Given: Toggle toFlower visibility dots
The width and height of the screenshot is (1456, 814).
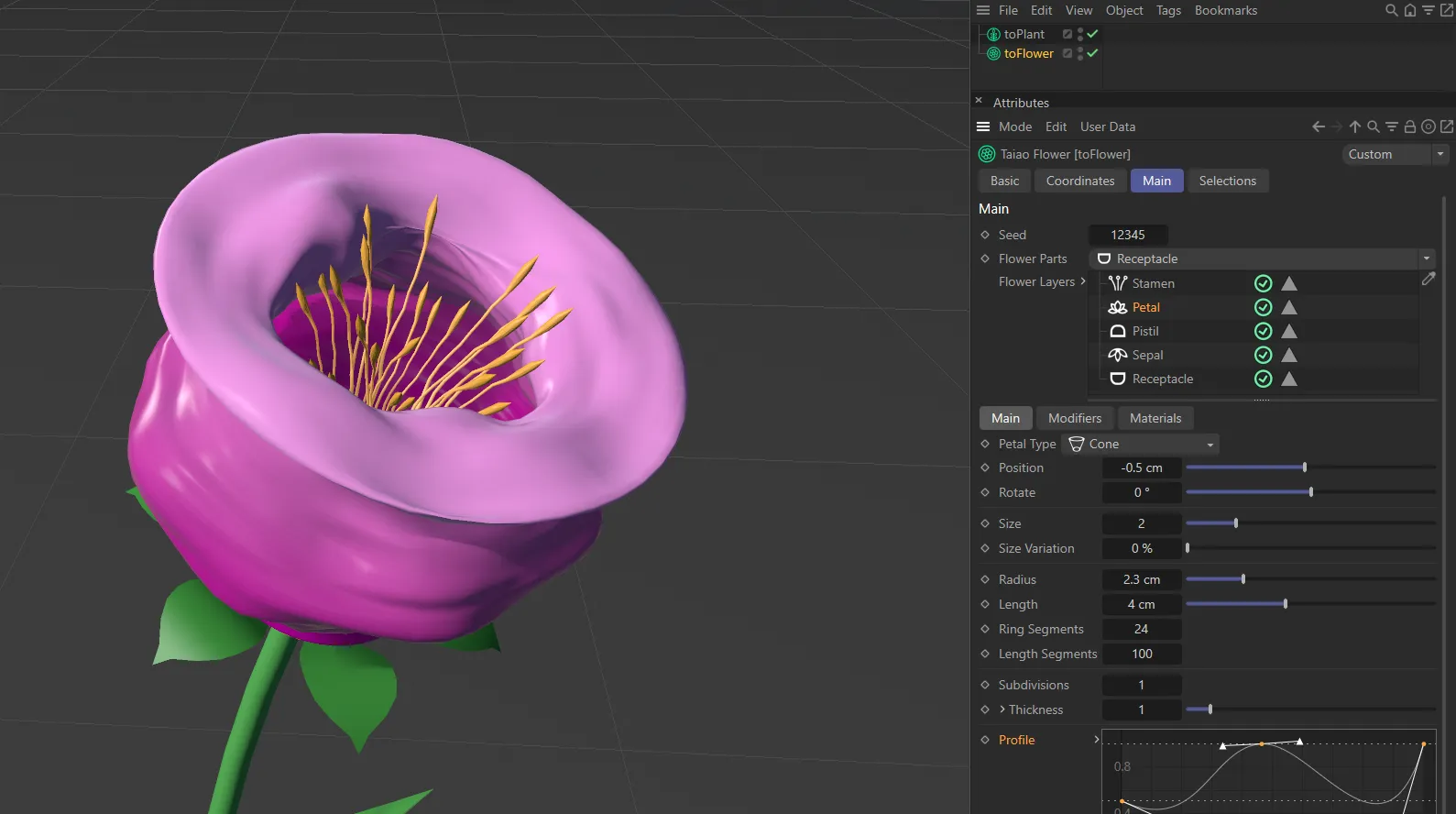Looking at the screenshot, I should [1080, 53].
